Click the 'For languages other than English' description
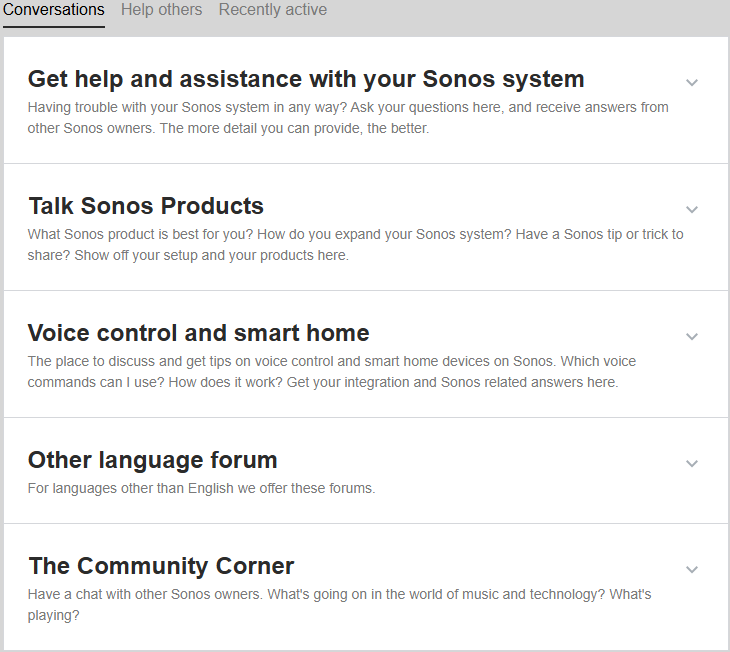Image resolution: width=730 pixels, height=652 pixels. click(201, 489)
